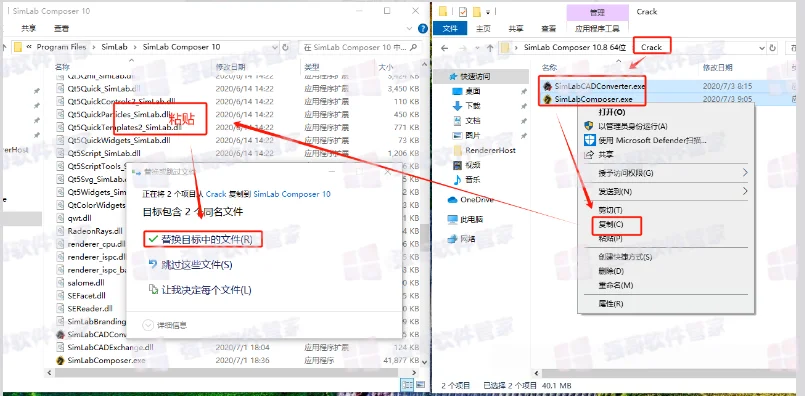Click the star icon of 快速访问
805x396 pixels.
pyautogui.click(x=453, y=76)
